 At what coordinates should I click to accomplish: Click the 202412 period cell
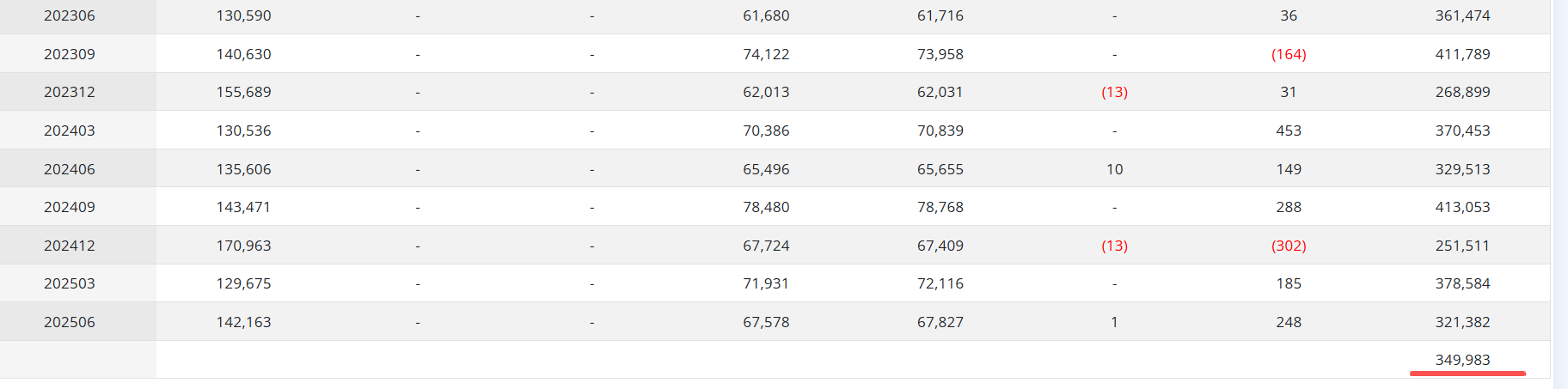[70, 246]
